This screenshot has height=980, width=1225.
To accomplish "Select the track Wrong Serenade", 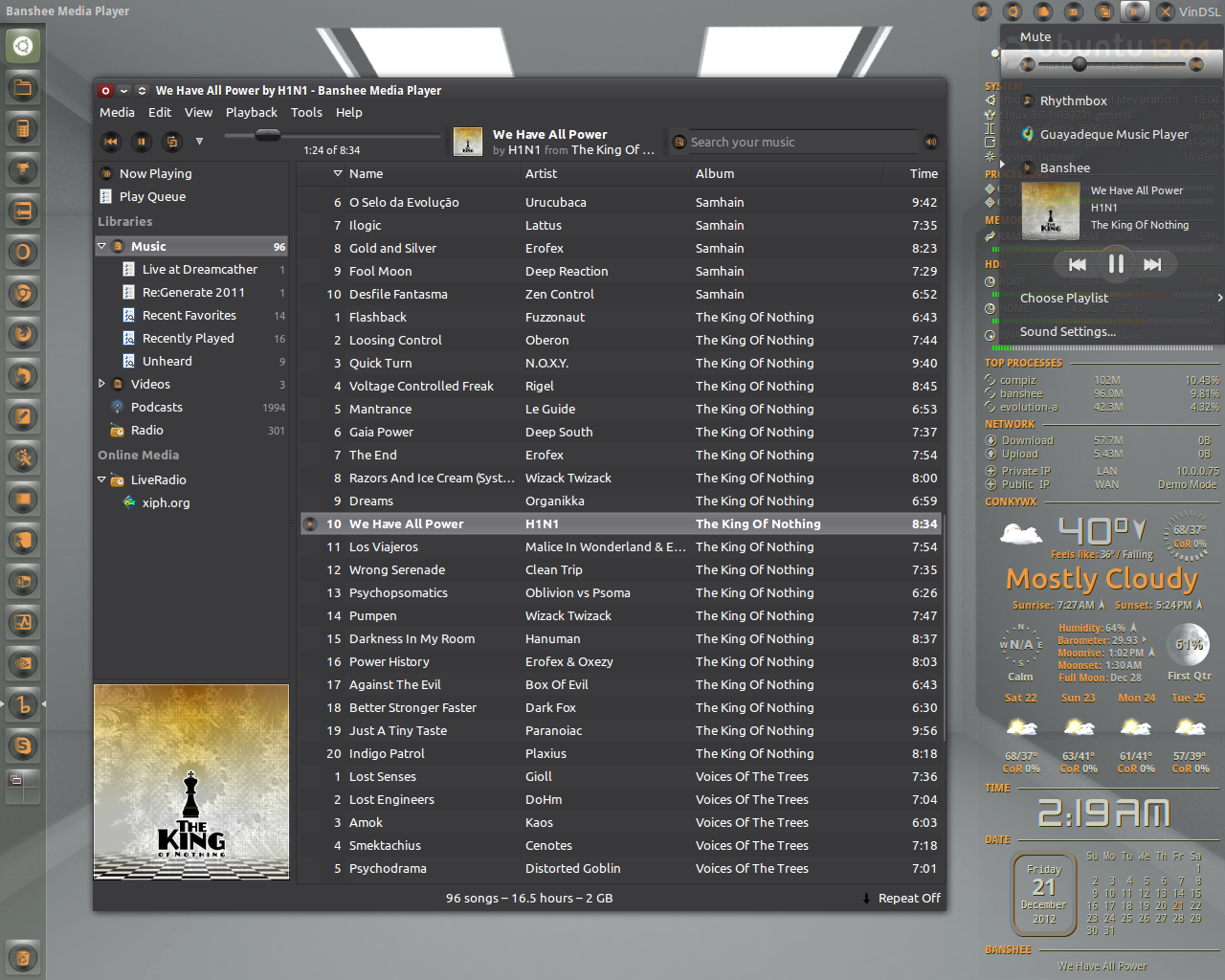I will 621,569.
